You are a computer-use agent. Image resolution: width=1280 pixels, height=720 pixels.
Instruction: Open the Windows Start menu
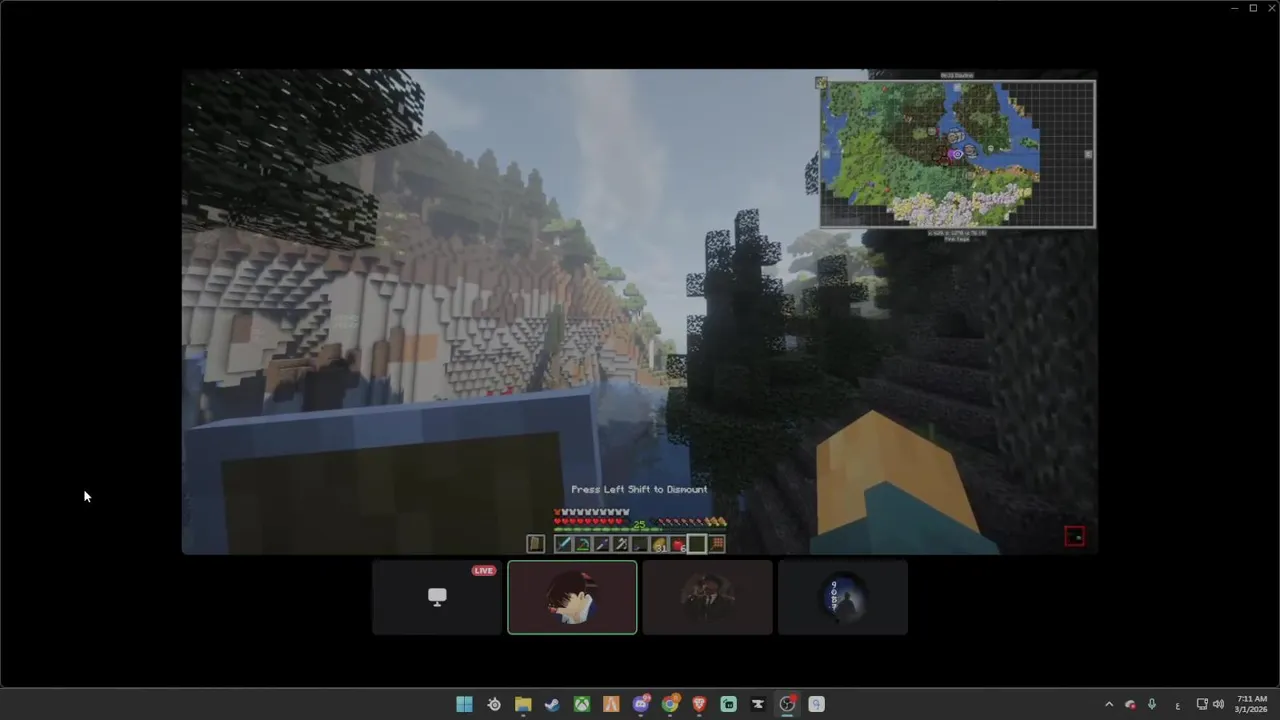pos(464,704)
